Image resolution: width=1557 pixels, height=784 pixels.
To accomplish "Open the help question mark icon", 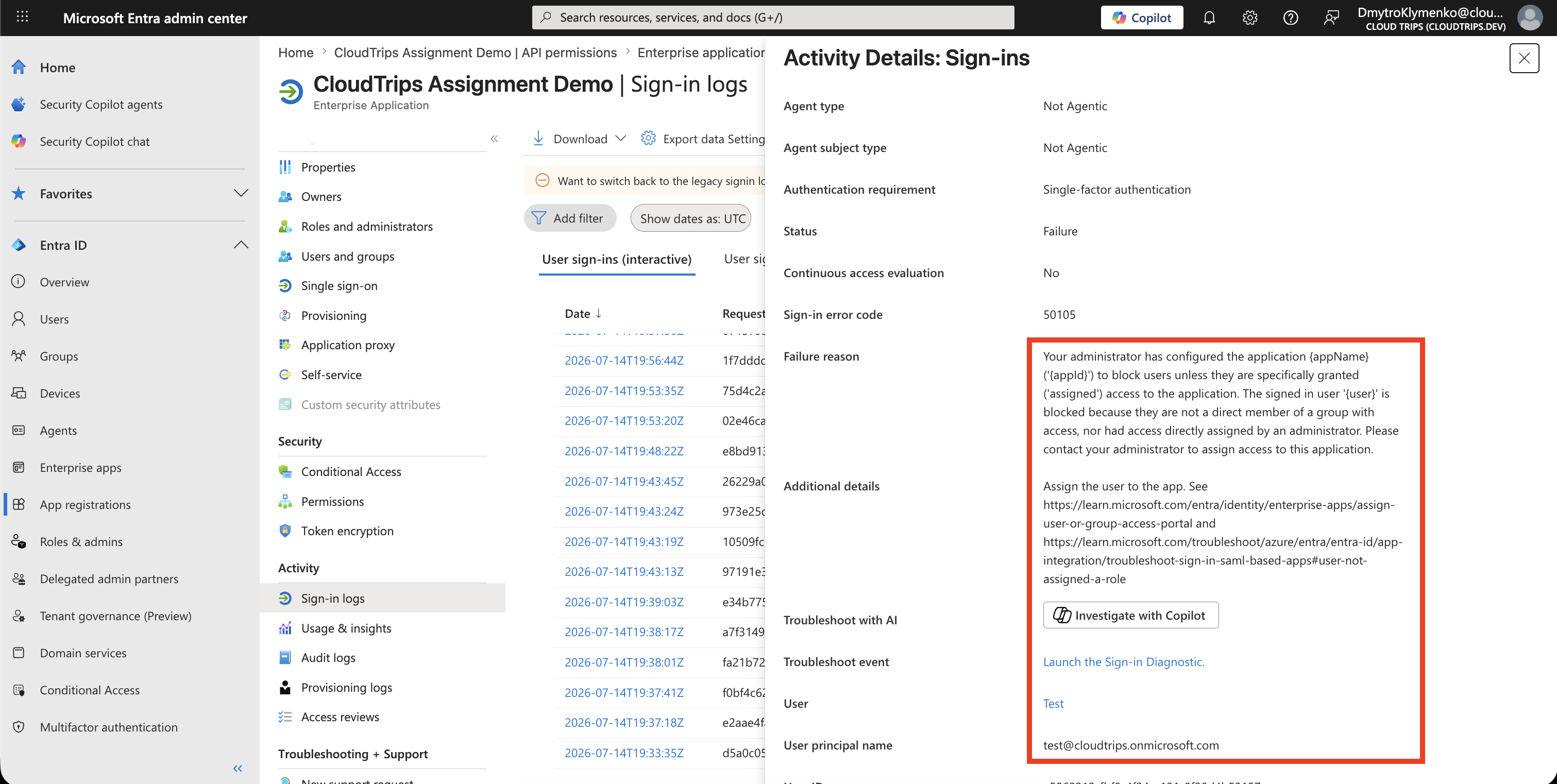I will pyautogui.click(x=1291, y=18).
